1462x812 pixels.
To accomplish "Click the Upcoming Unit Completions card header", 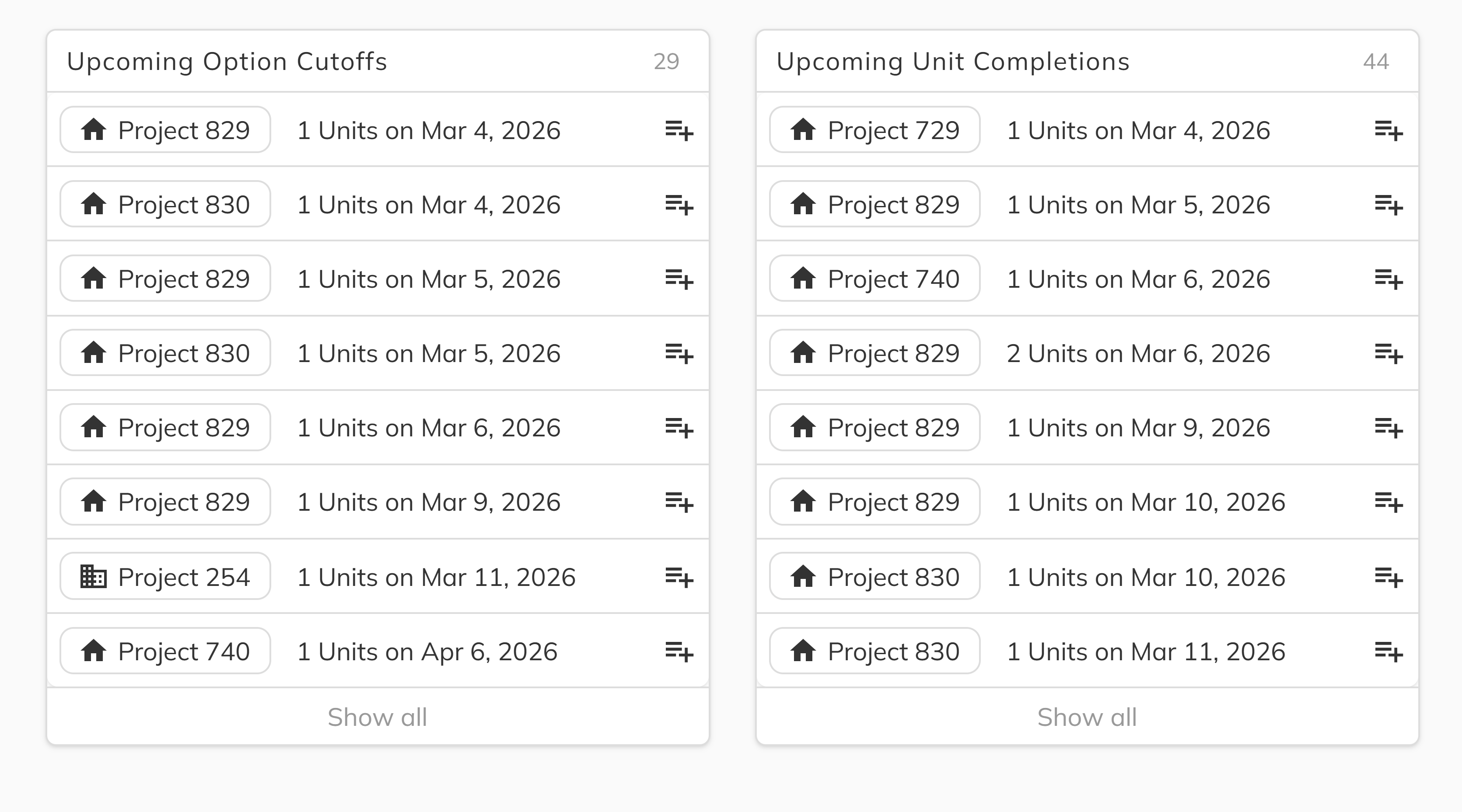I will (x=954, y=61).
